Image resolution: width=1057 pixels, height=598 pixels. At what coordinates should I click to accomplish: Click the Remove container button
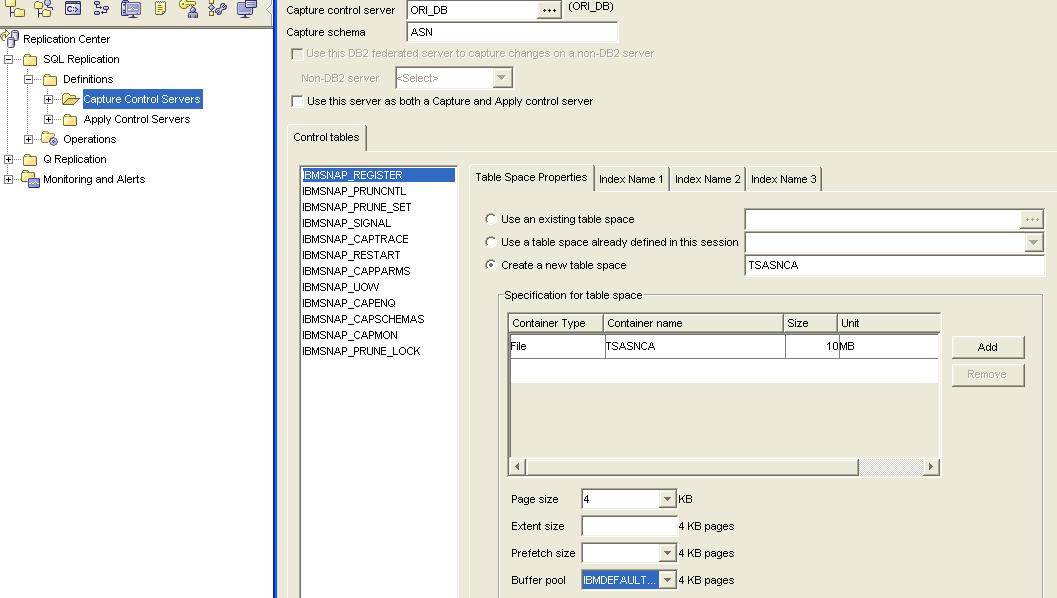(x=987, y=374)
